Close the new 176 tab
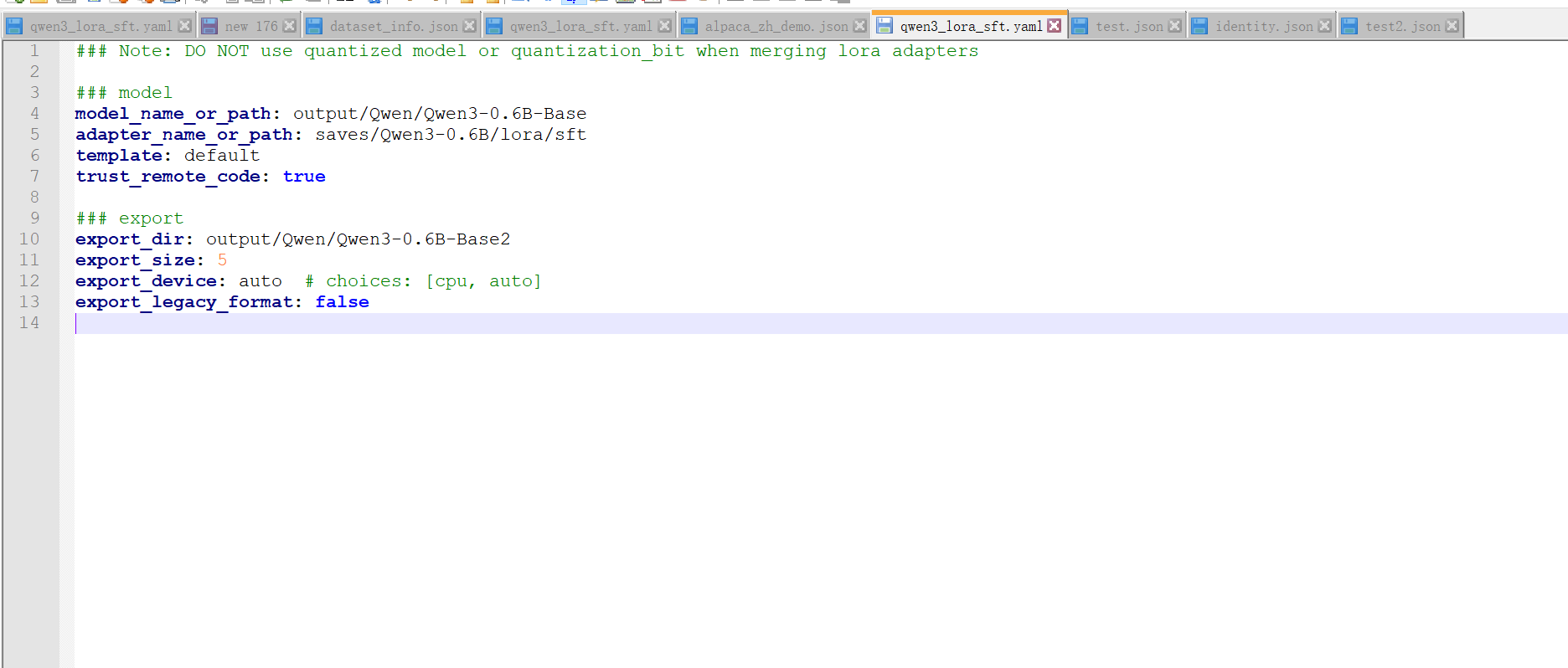The image size is (1568, 668). (290, 26)
